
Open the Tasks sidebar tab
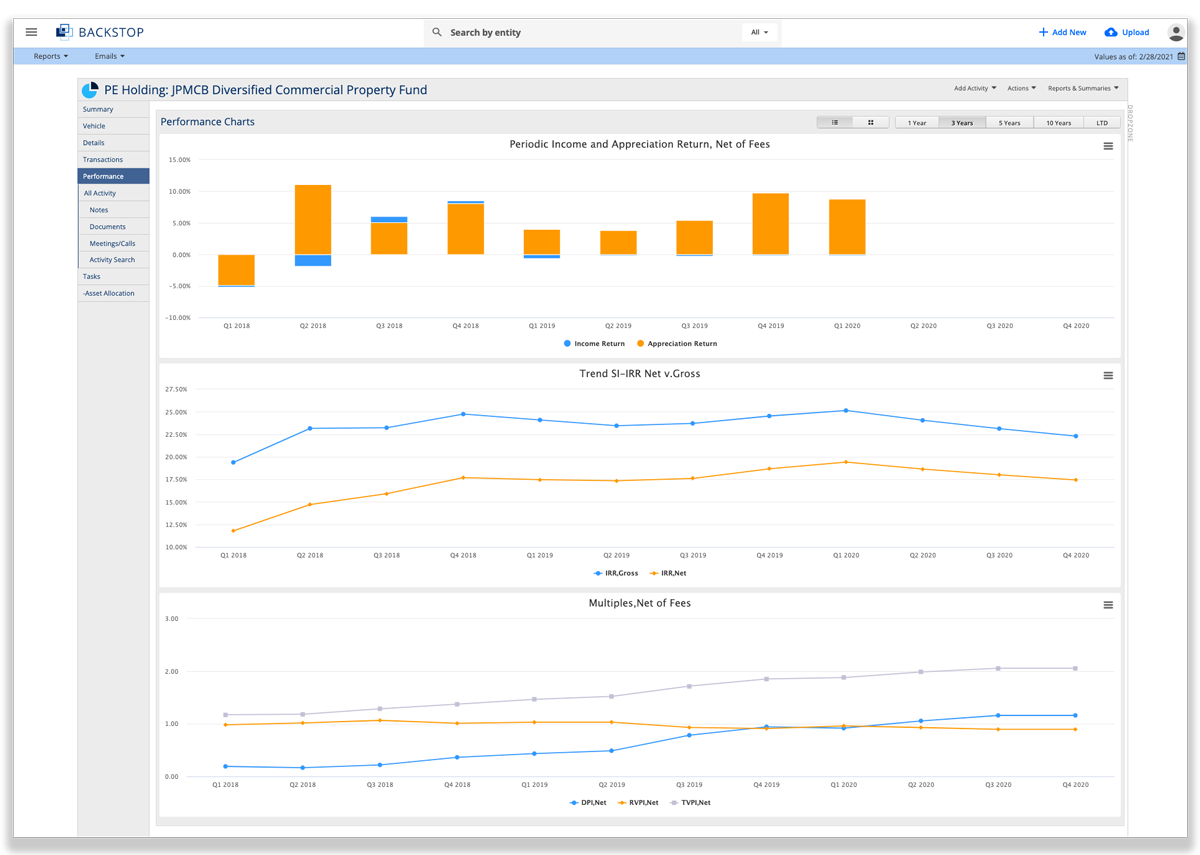point(113,276)
